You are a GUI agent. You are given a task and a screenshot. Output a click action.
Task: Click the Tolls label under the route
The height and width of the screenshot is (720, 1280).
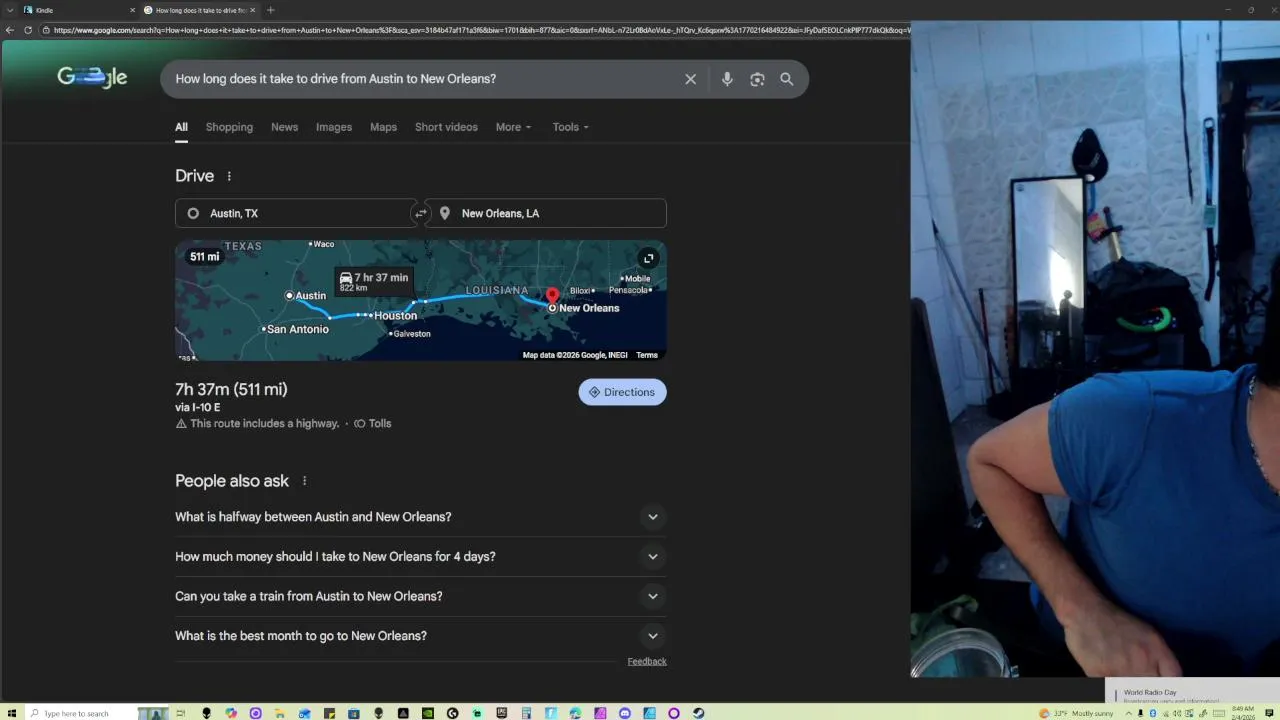click(380, 424)
